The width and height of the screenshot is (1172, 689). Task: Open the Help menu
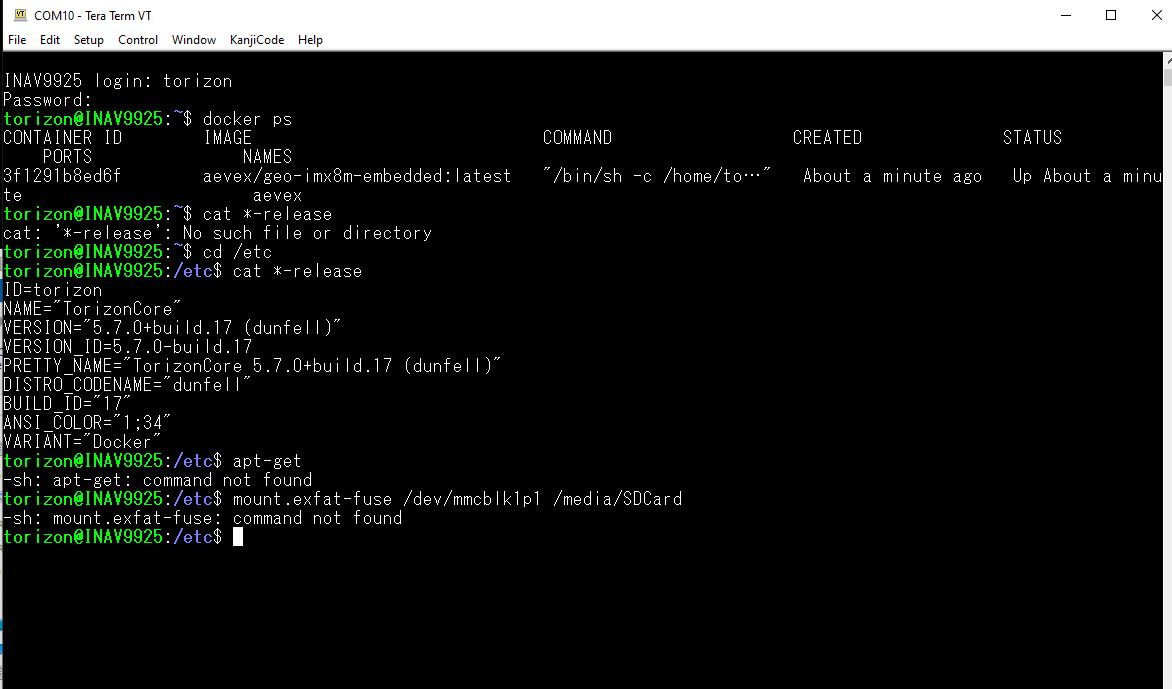[x=310, y=40]
